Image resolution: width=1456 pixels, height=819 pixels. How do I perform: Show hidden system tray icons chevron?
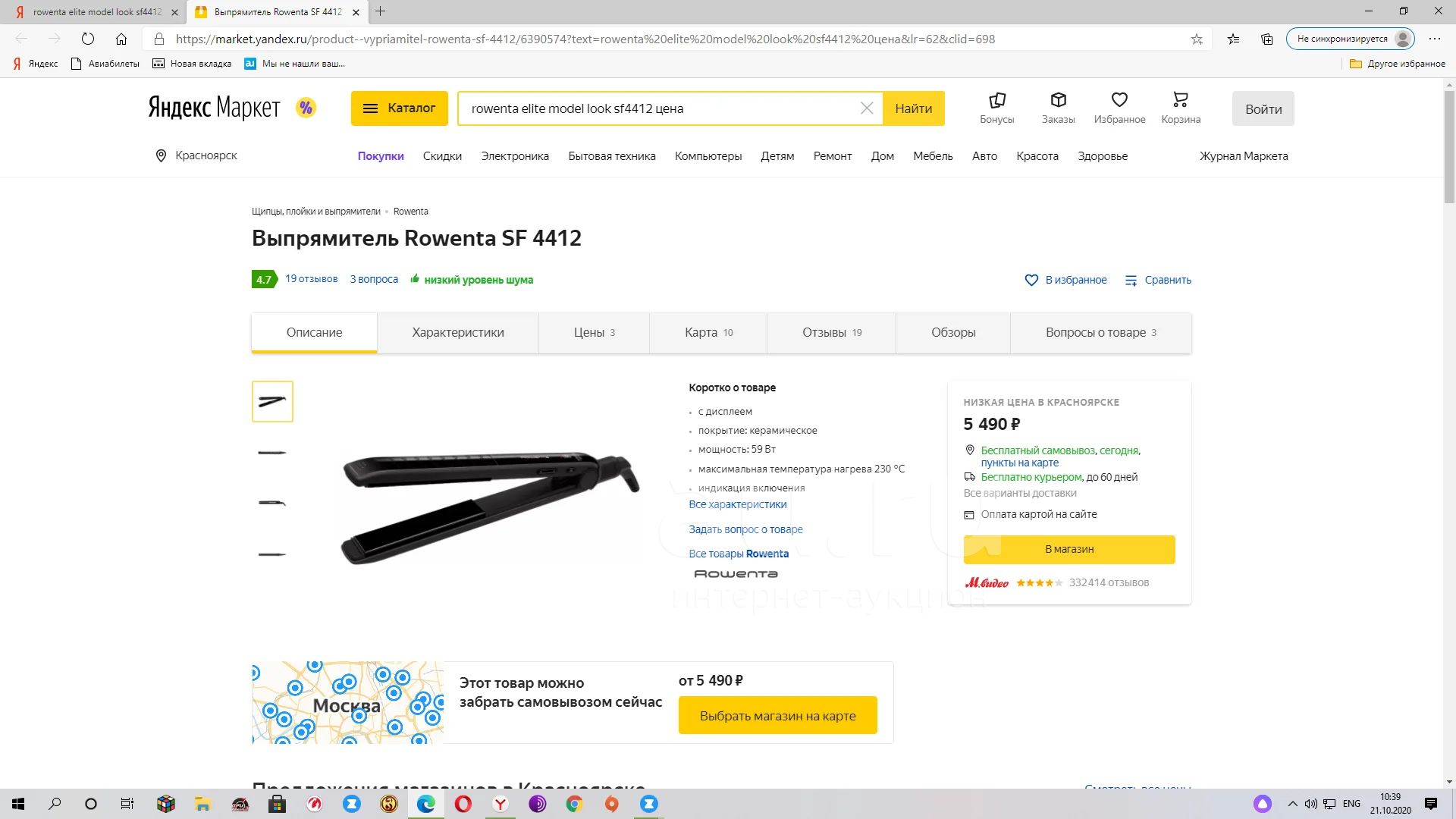tap(1292, 804)
